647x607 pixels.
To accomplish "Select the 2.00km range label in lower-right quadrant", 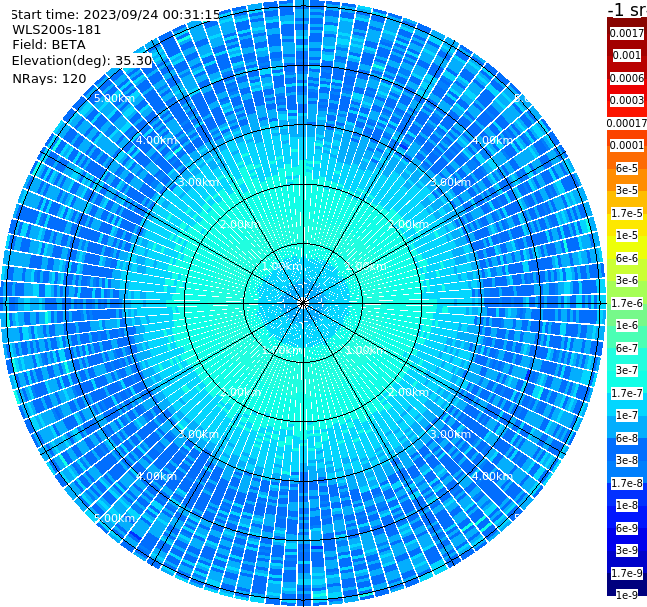I will [409, 392].
